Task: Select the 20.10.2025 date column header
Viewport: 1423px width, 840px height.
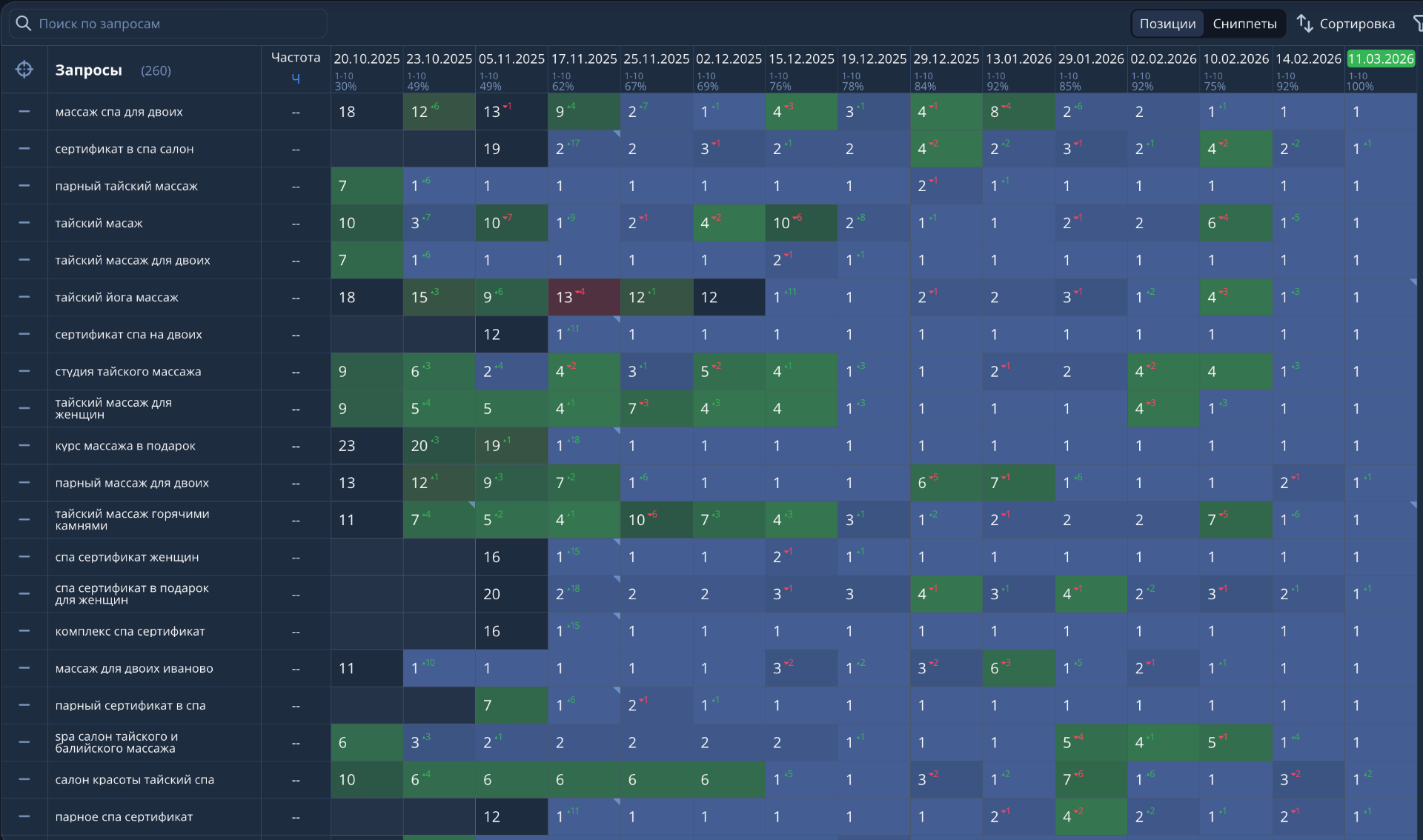Action: click(x=366, y=59)
